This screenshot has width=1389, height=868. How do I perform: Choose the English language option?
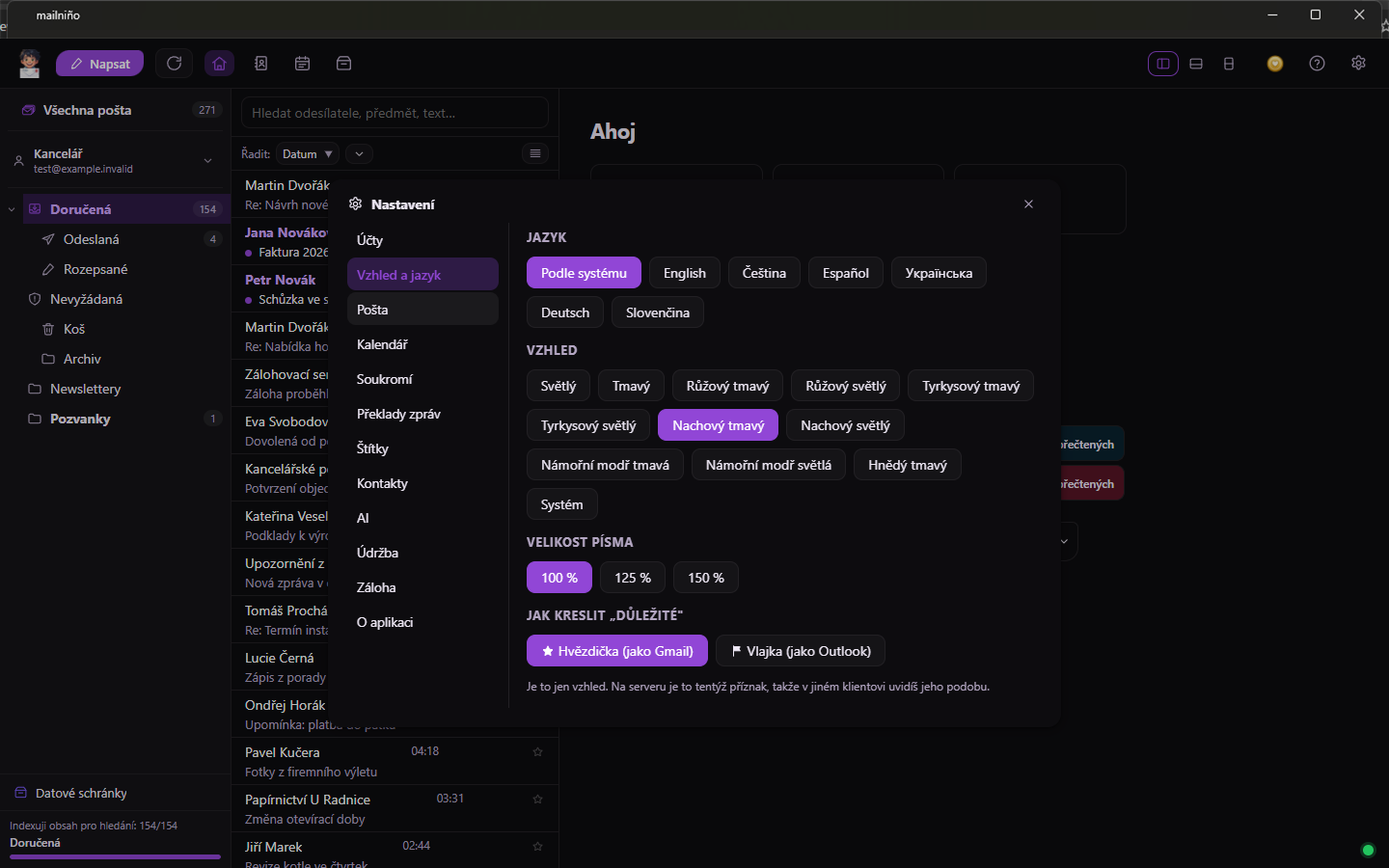[x=685, y=273]
